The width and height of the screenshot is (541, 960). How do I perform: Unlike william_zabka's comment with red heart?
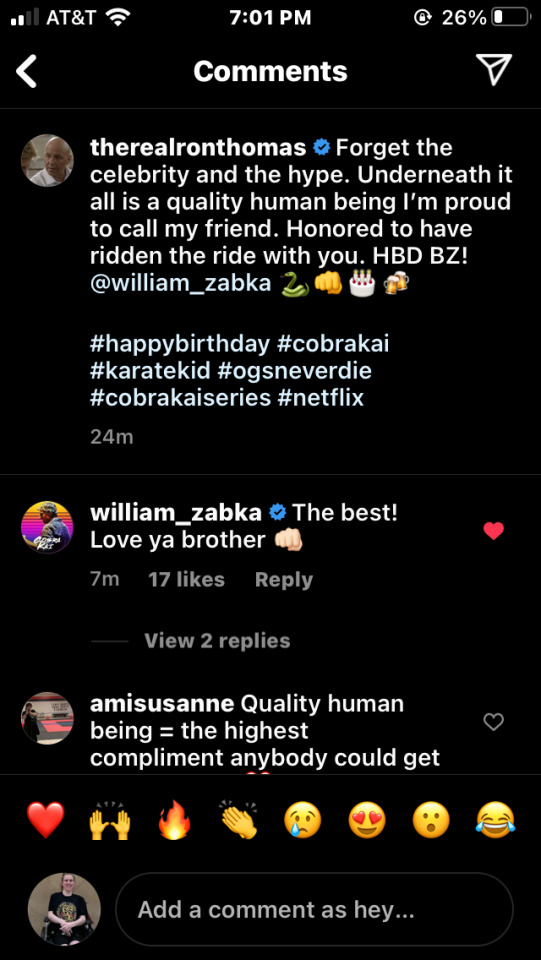493,531
